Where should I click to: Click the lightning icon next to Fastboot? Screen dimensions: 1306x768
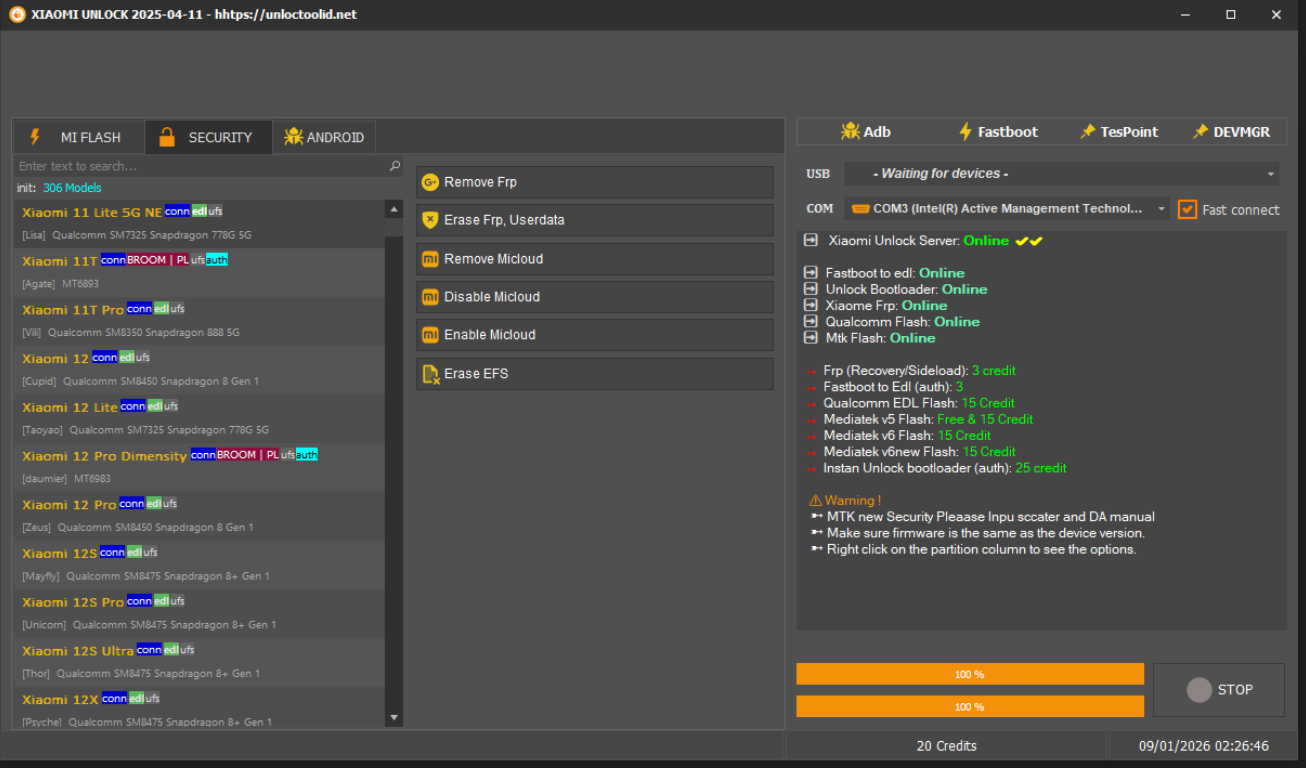tap(965, 131)
